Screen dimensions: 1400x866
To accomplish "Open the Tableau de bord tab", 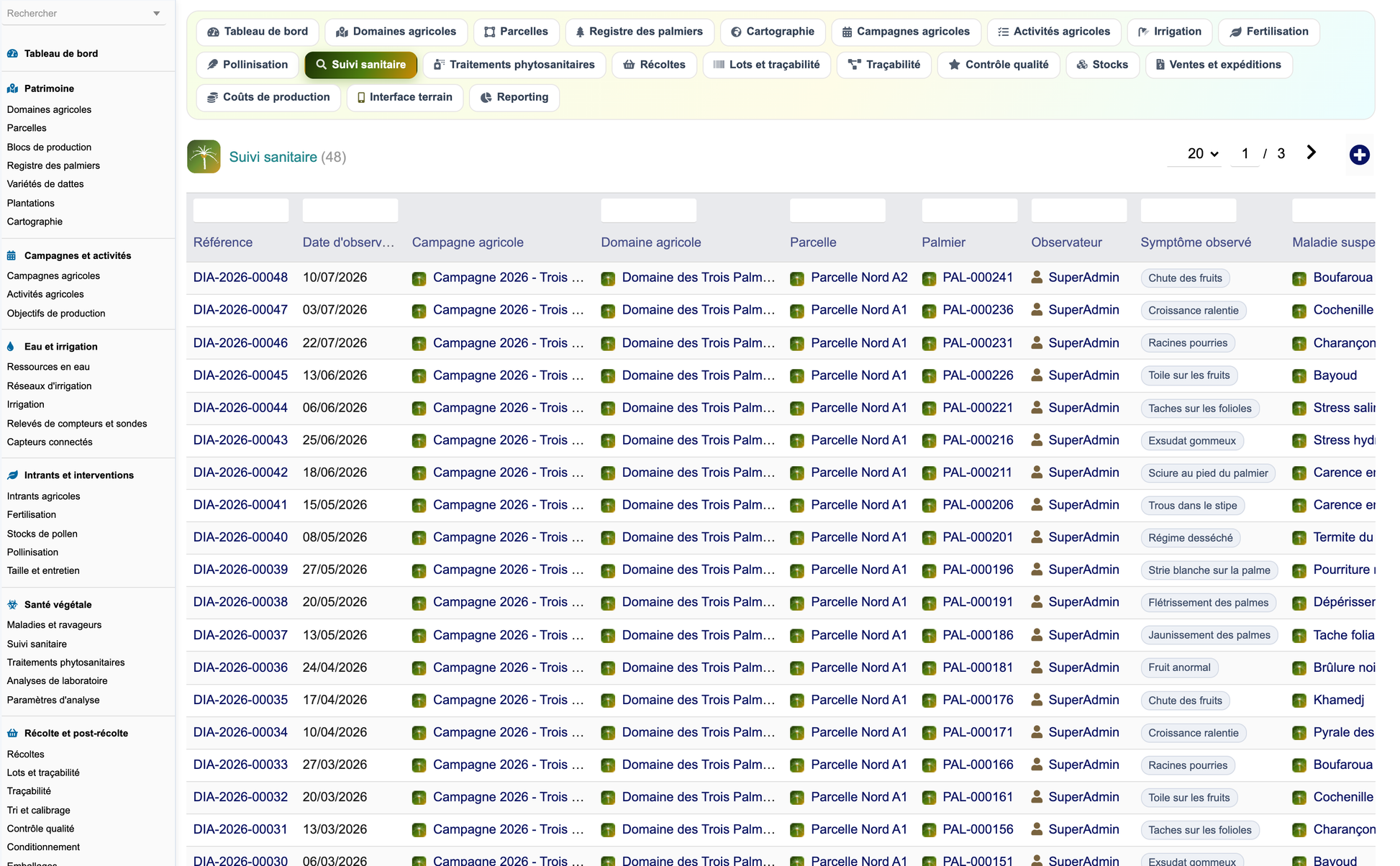I will pyautogui.click(x=258, y=32).
